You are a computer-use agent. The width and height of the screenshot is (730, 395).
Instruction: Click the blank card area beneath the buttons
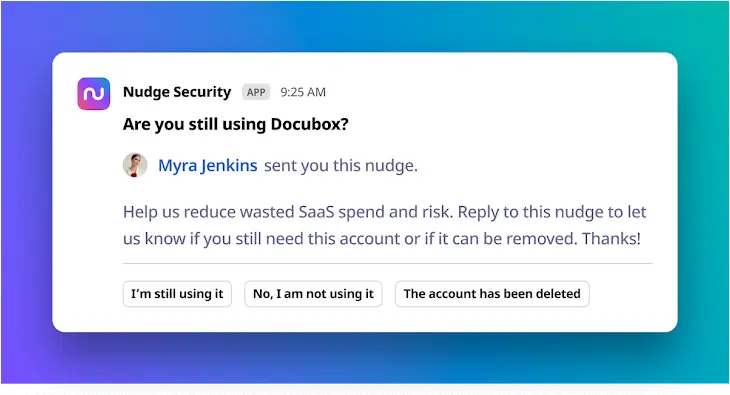click(x=365, y=320)
